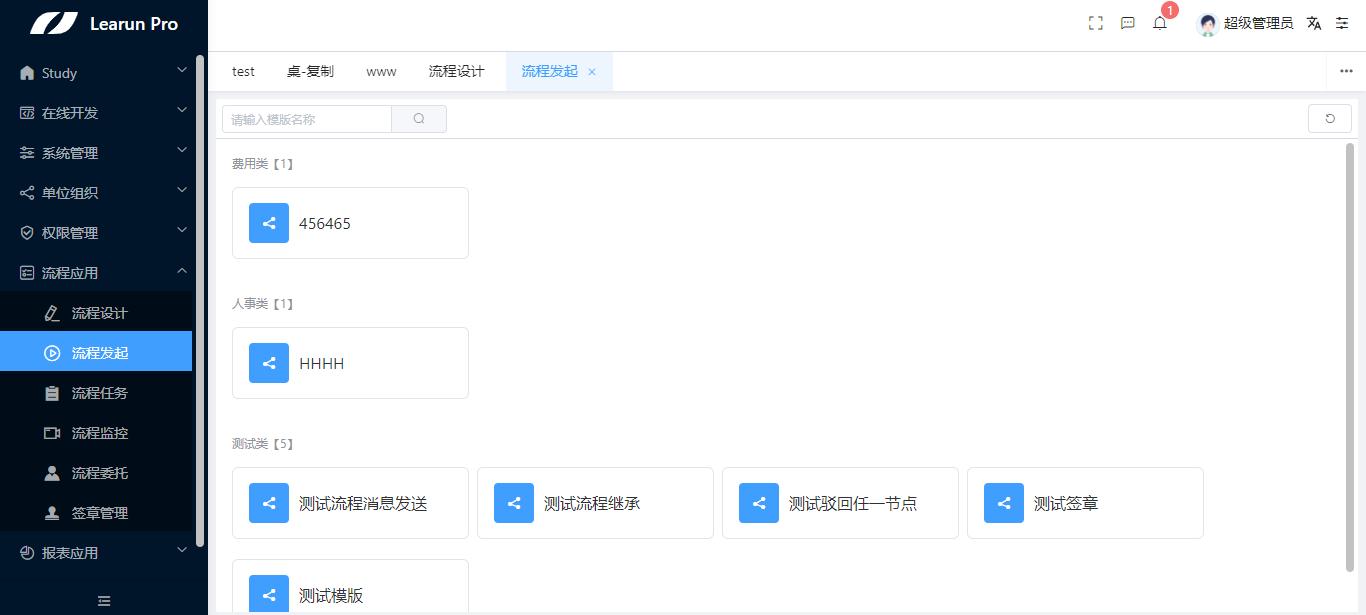The width and height of the screenshot is (1366, 615).
Task: Click the search magnifier icon
Action: point(419,118)
